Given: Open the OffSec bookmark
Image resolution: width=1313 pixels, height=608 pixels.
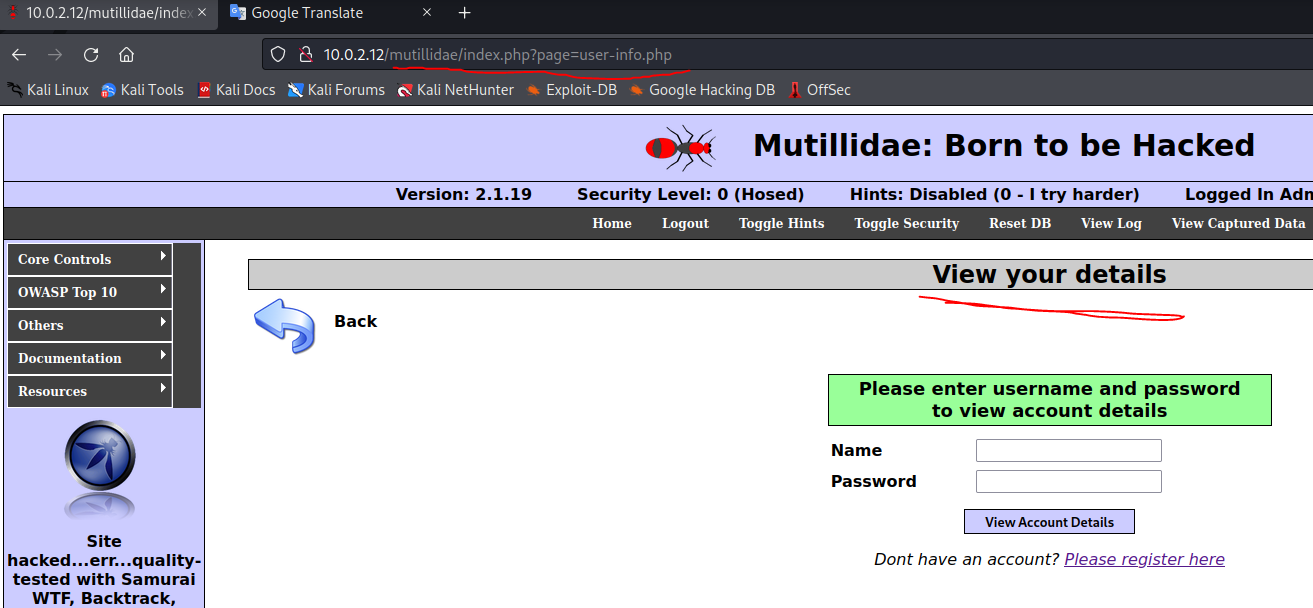Looking at the screenshot, I should pyautogui.click(x=820, y=90).
